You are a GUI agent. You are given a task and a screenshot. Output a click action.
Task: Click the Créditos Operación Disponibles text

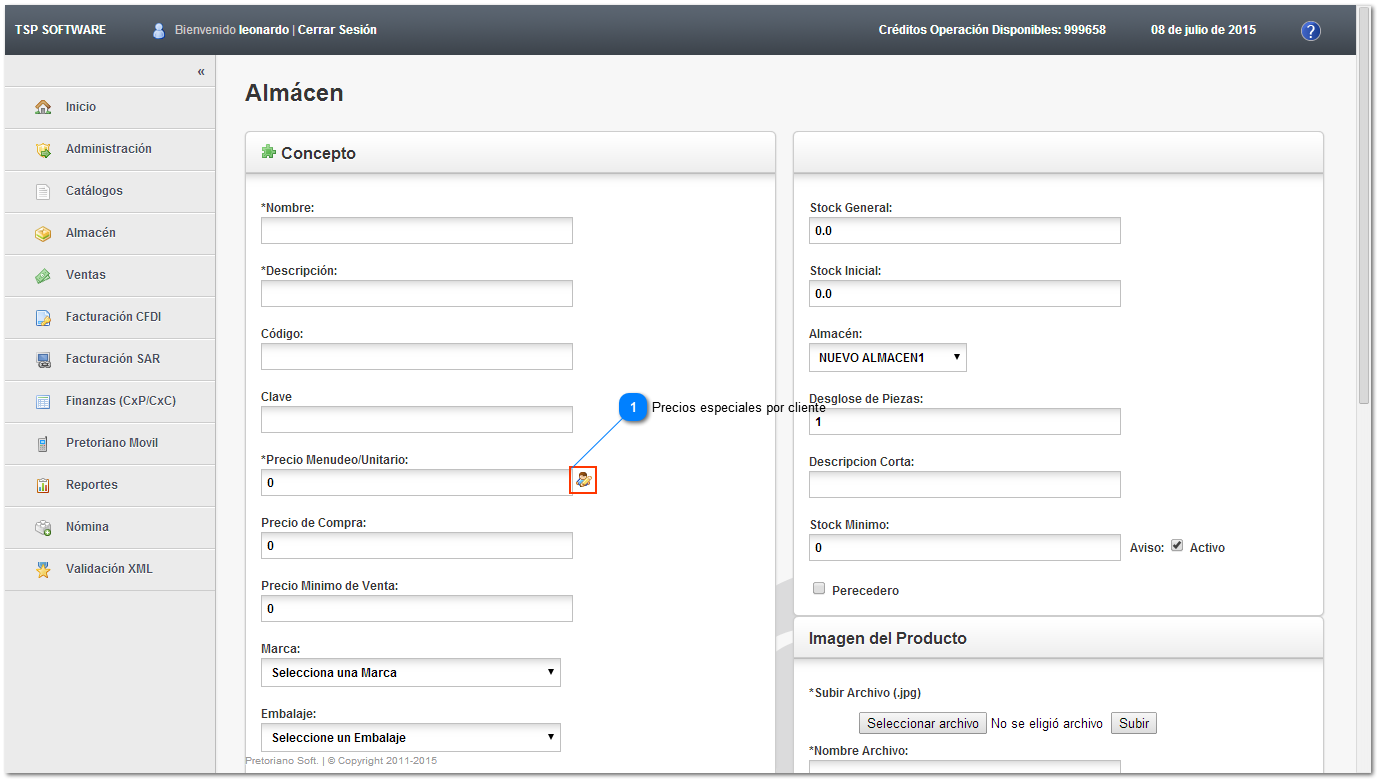coord(992,30)
